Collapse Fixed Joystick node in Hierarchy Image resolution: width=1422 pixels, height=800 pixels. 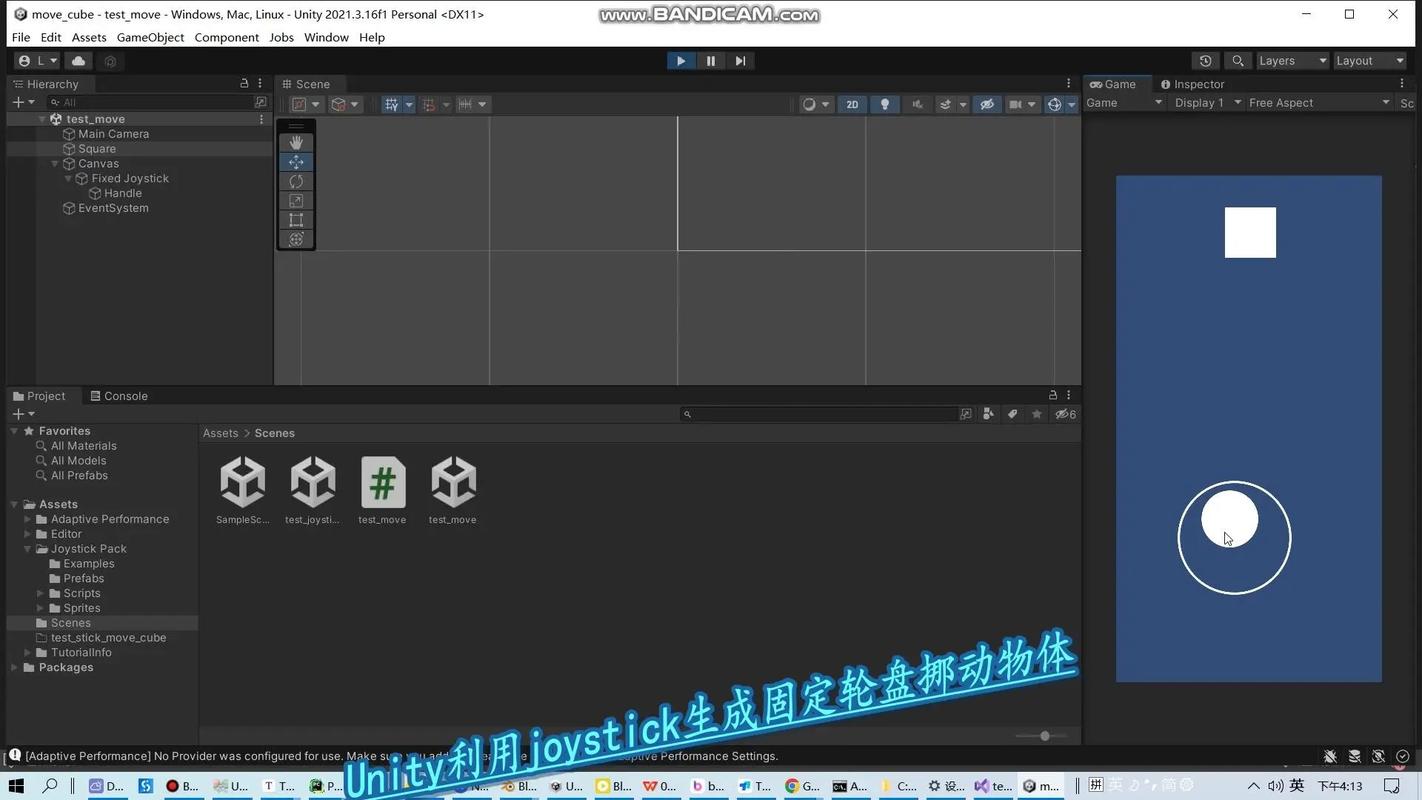68,179
